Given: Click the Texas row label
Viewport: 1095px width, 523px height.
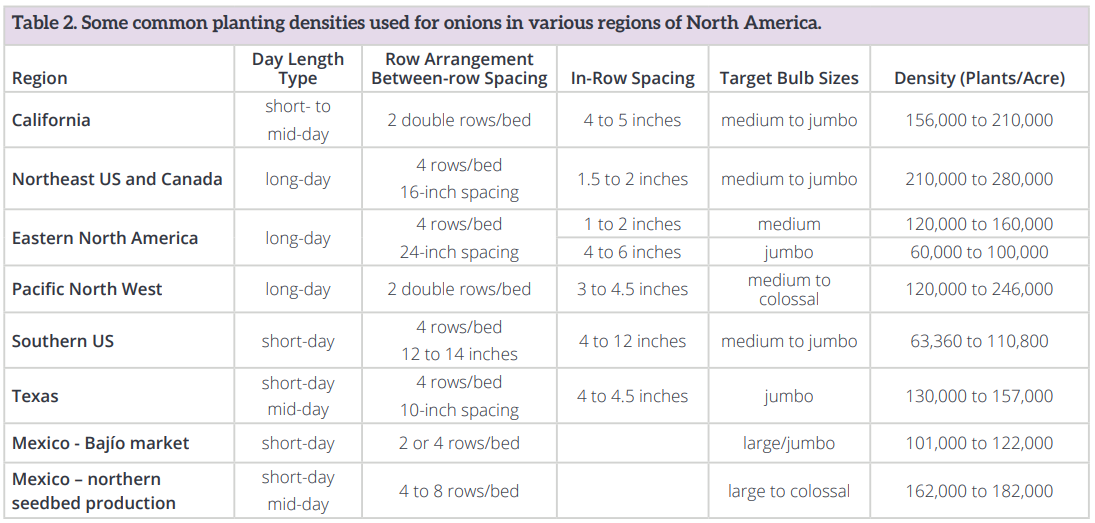Looking at the screenshot, I should (x=35, y=396).
